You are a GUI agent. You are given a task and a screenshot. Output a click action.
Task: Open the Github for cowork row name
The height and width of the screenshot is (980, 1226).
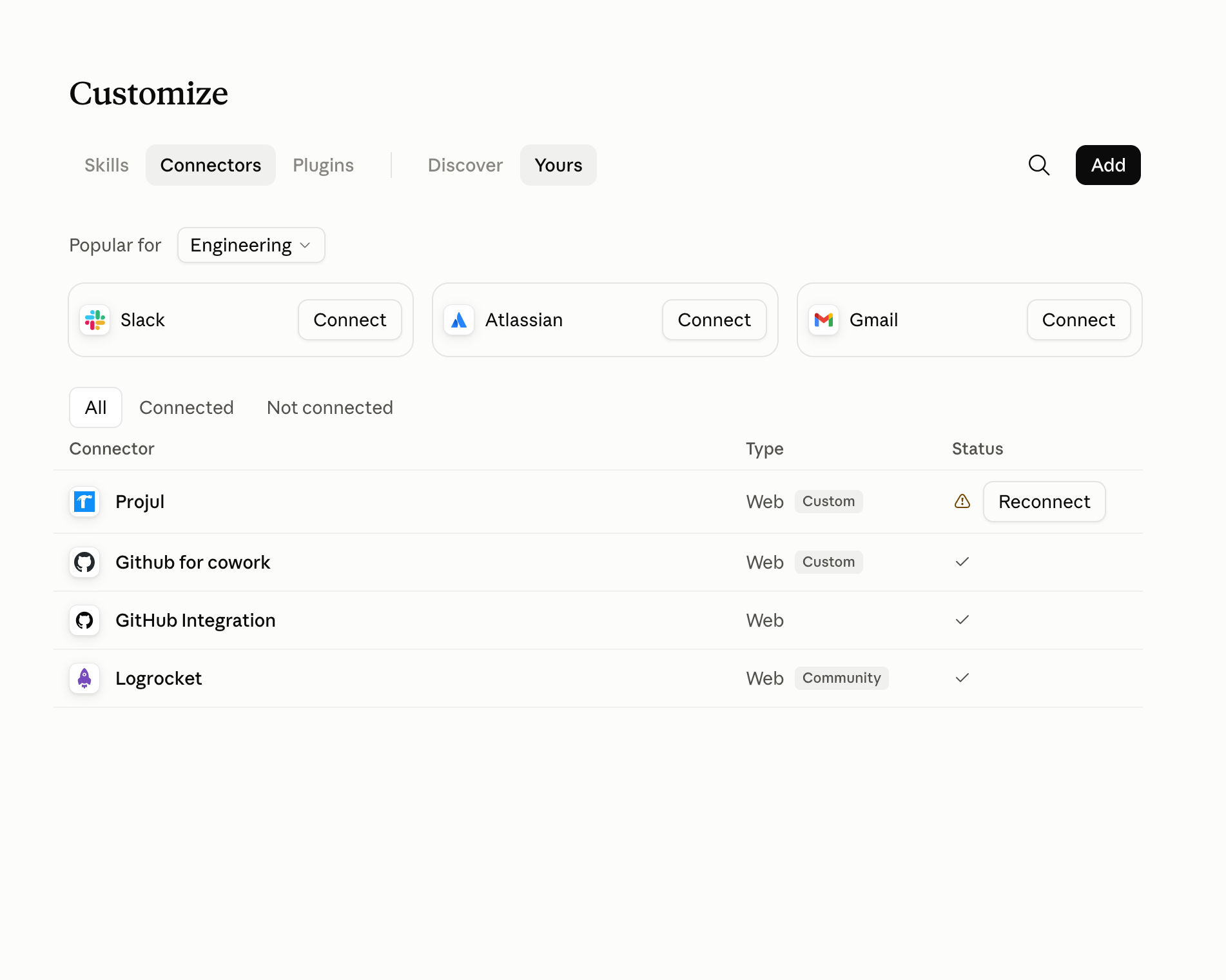(x=193, y=562)
